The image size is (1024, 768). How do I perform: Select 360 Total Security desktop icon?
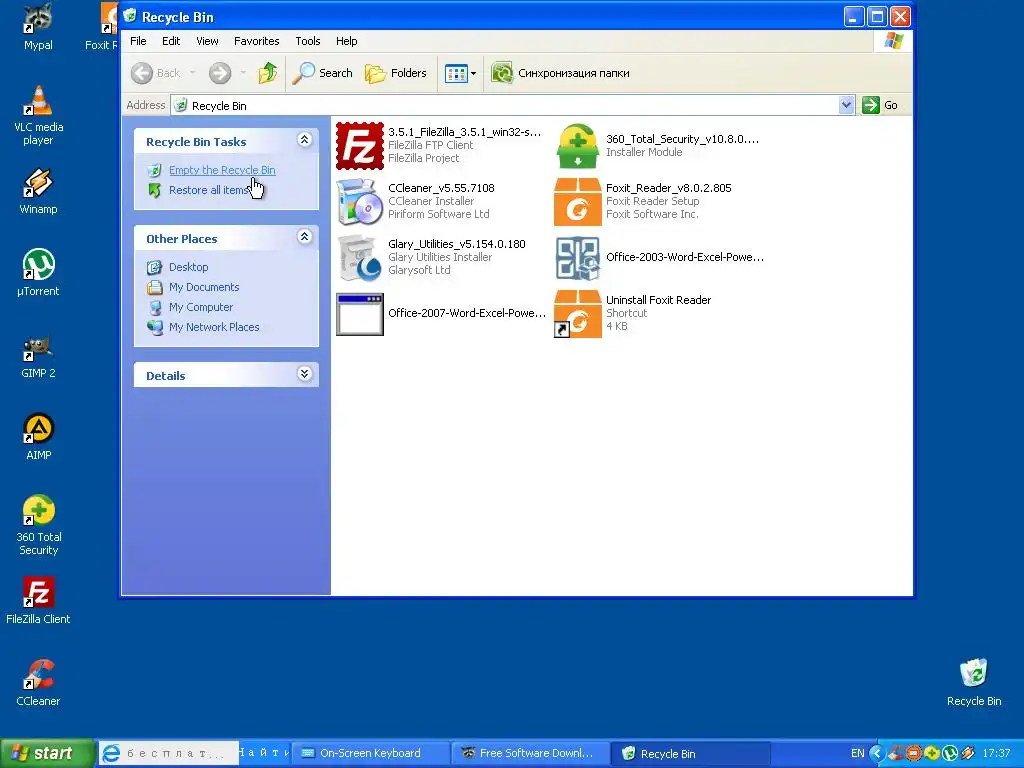[x=39, y=525]
